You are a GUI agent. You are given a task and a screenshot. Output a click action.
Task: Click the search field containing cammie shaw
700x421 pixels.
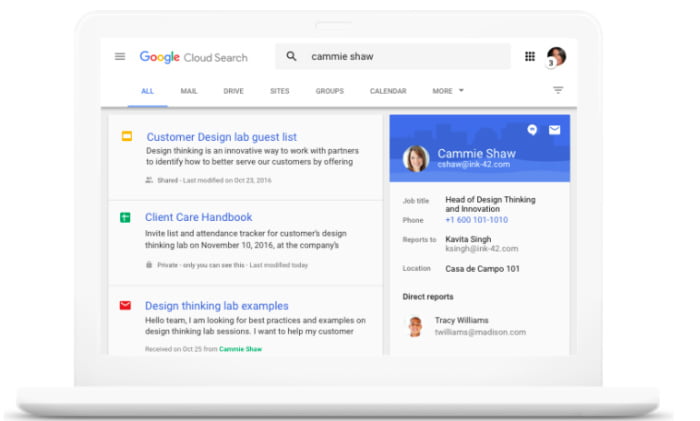393,56
